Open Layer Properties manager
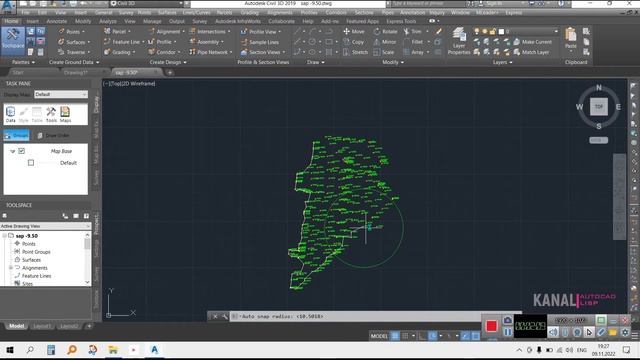Screen dimensions: 640x360 pos(459,41)
